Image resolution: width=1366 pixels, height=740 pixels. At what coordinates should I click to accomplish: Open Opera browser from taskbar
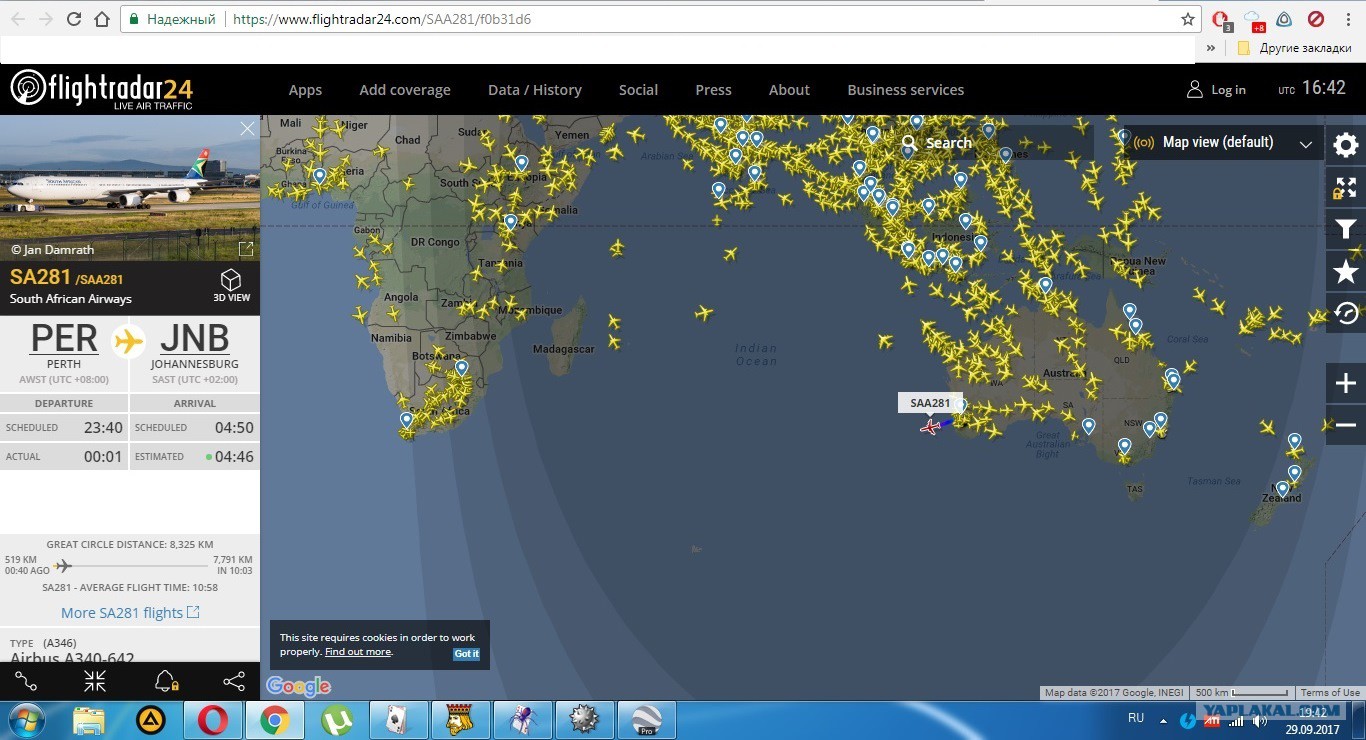click(x=212, y=719)
